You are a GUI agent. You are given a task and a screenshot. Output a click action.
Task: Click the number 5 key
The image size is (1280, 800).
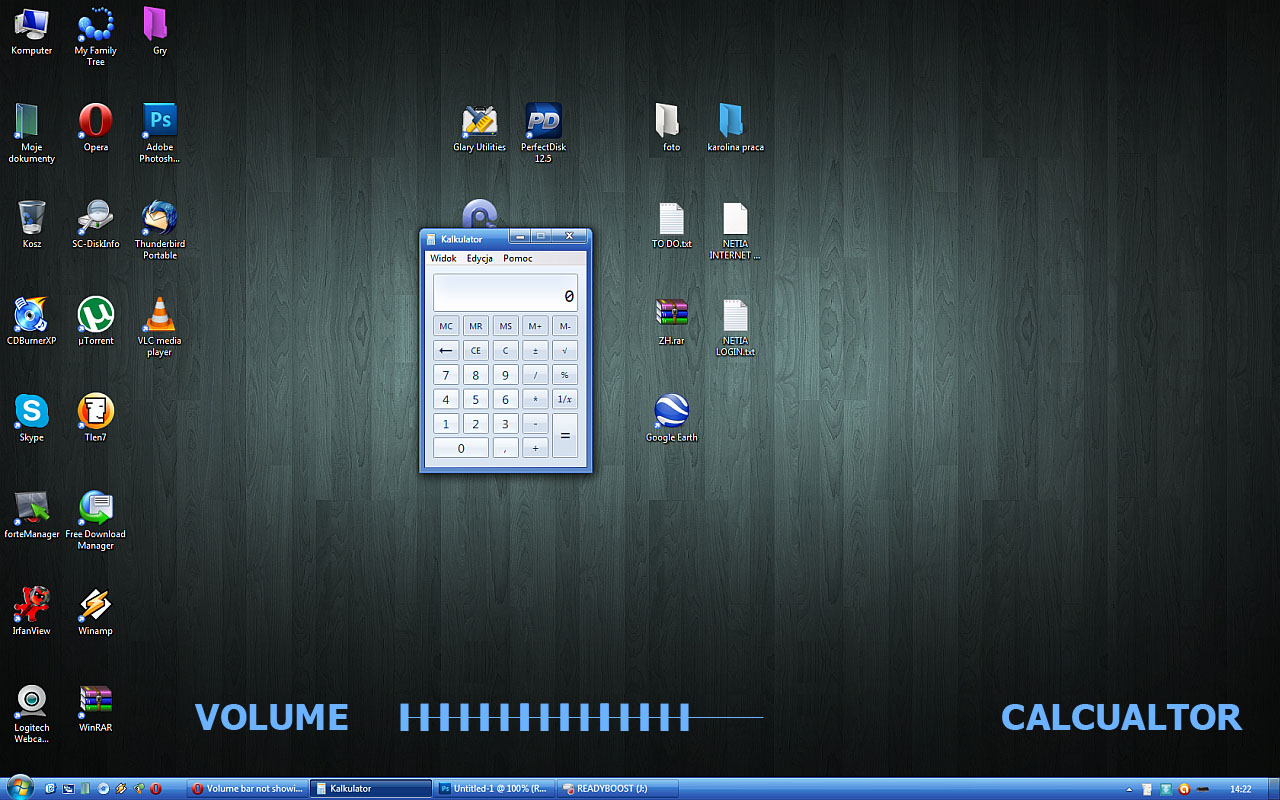[x=476, y=399]
